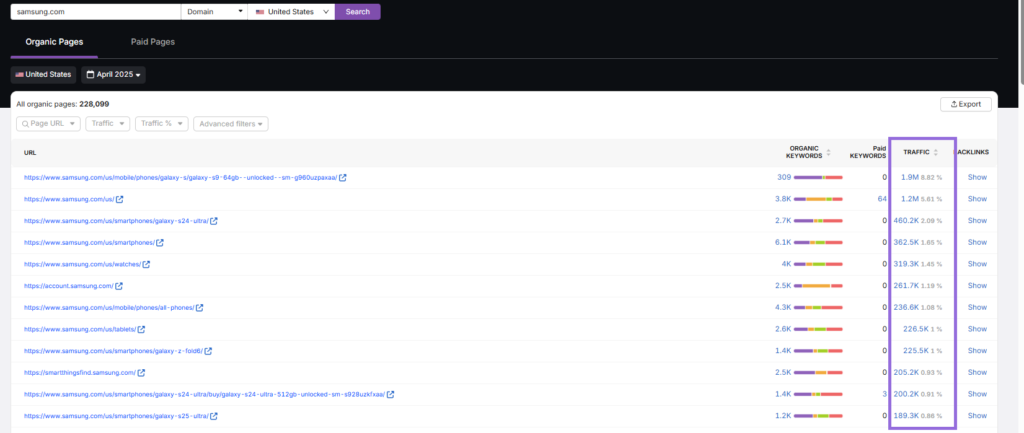Viewport: 1024px width, 433px height.
Task: Open external link icon for galaxy-s25-ultra URL
Action: [x=214, y=416]
